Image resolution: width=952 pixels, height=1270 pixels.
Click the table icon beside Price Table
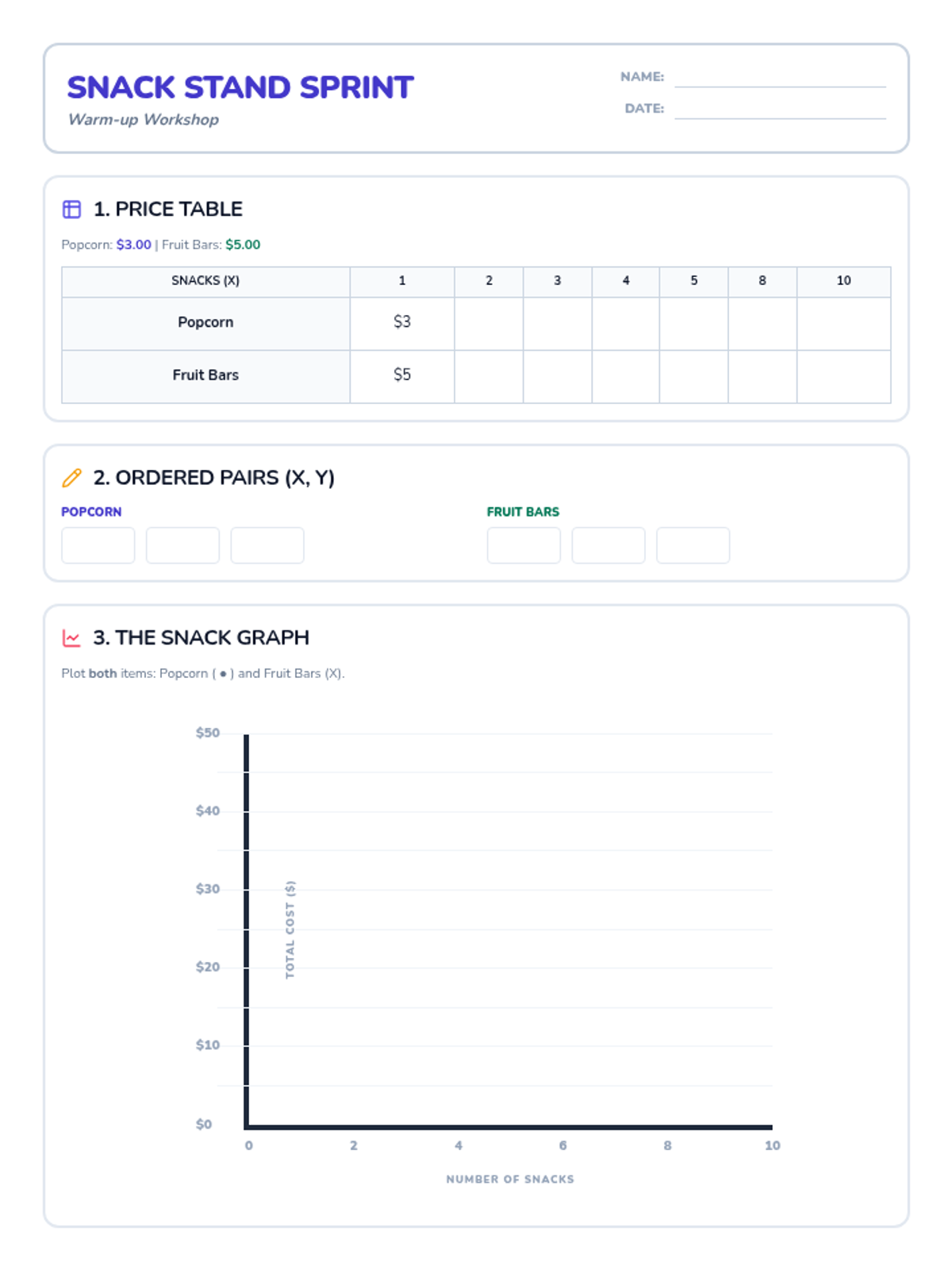pos(71,210)
